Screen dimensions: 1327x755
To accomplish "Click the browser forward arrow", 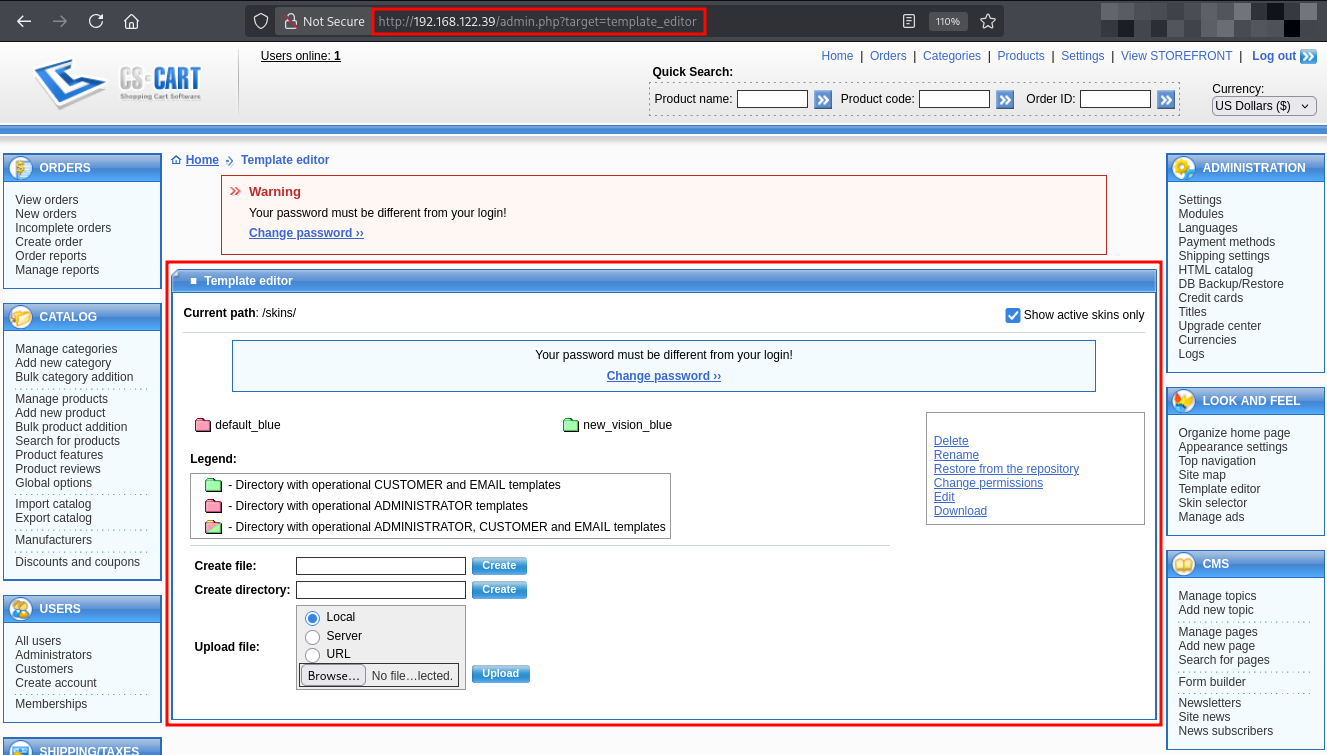I will (x=60, y=21).
